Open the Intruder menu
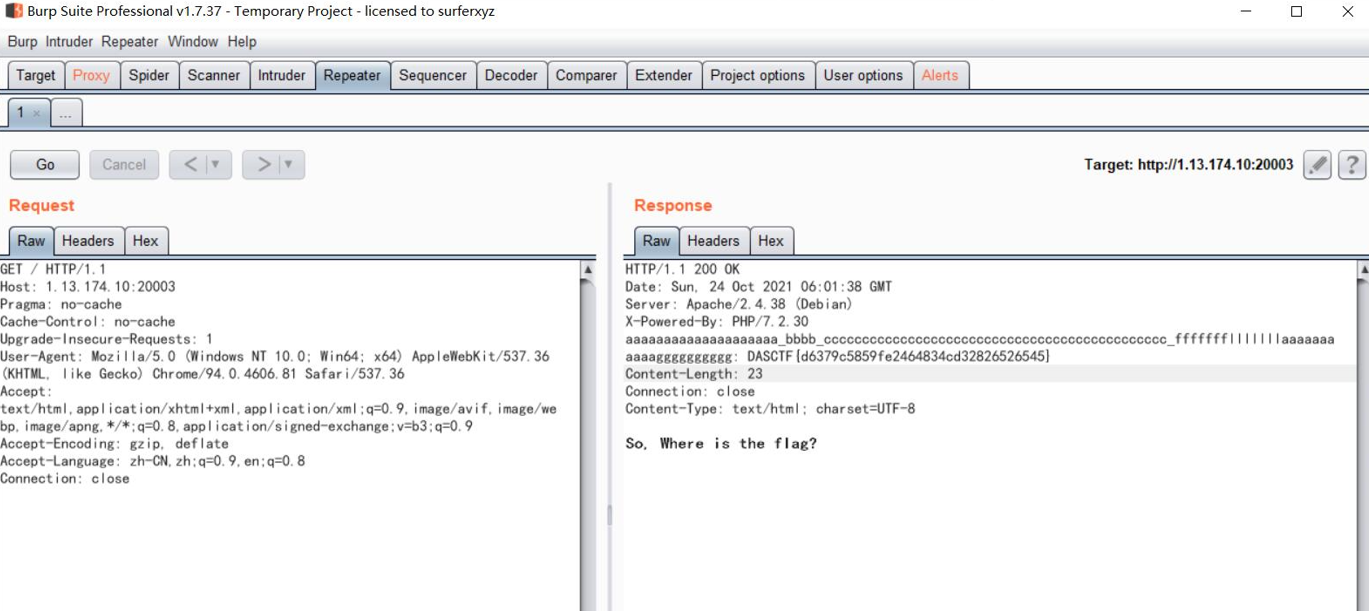Viewport: 1369px width, 611px height. tap(69, 42)
